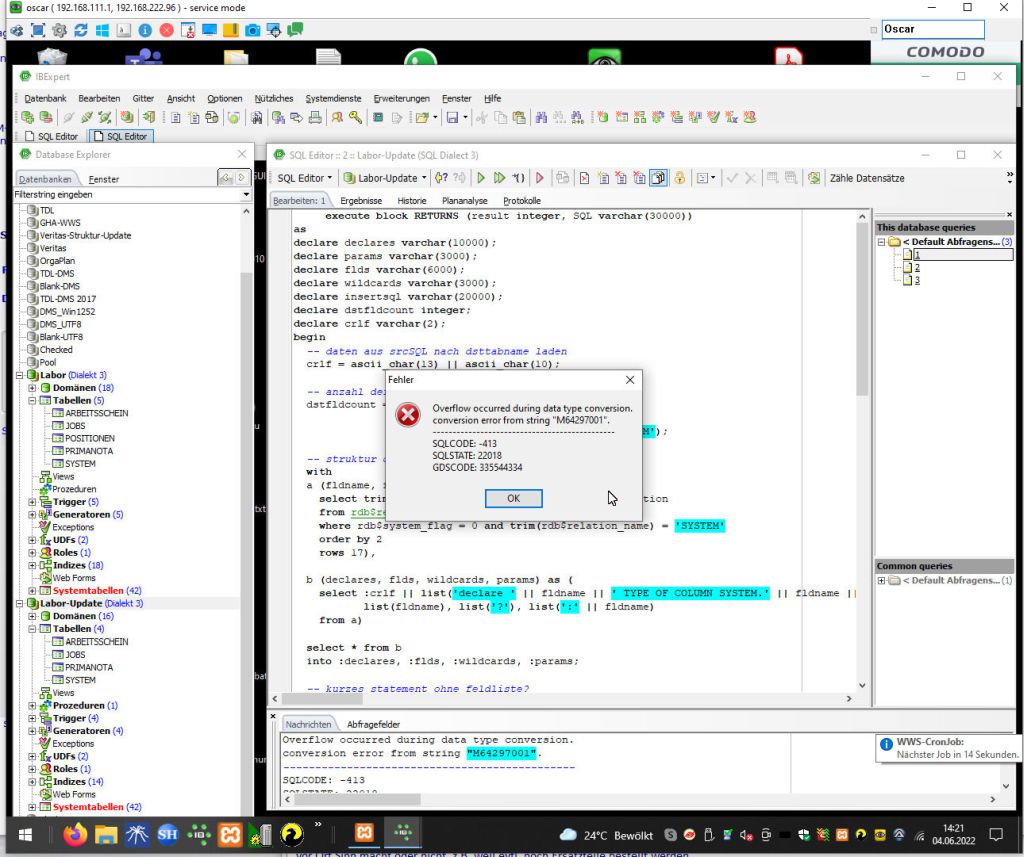Click the refresh icon in remote session toolbar

point(81,30)
